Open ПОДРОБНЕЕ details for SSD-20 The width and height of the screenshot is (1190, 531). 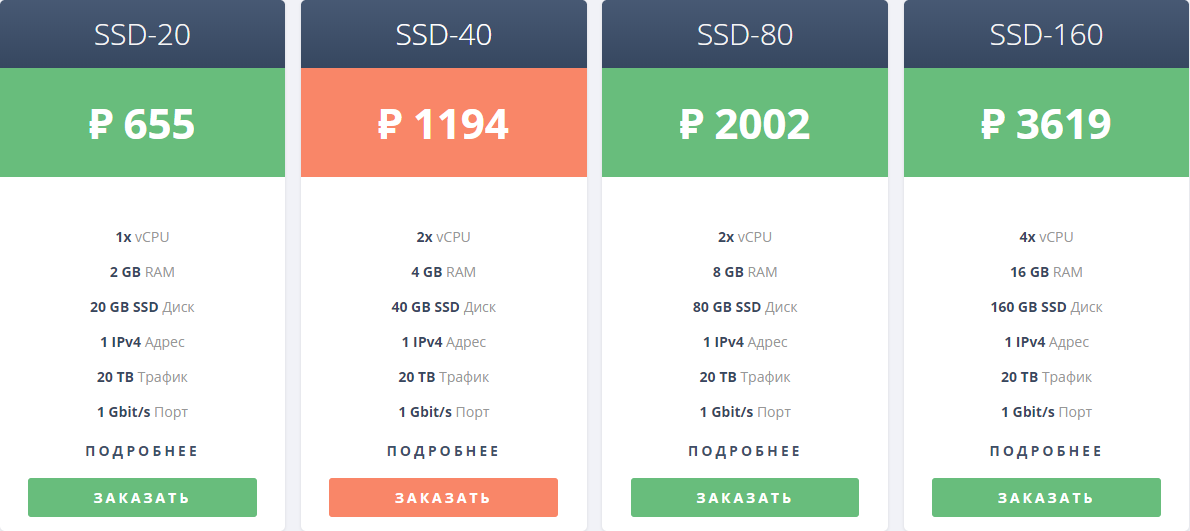point(142,451)
